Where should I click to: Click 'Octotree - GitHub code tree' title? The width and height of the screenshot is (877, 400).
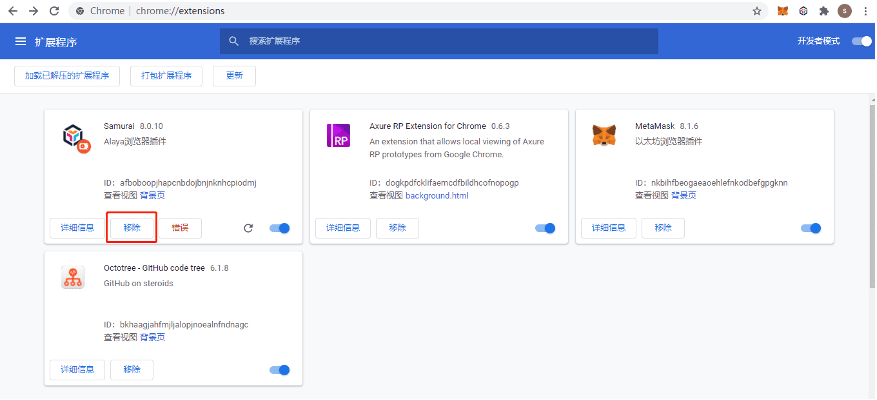click(x=154, y=268)
